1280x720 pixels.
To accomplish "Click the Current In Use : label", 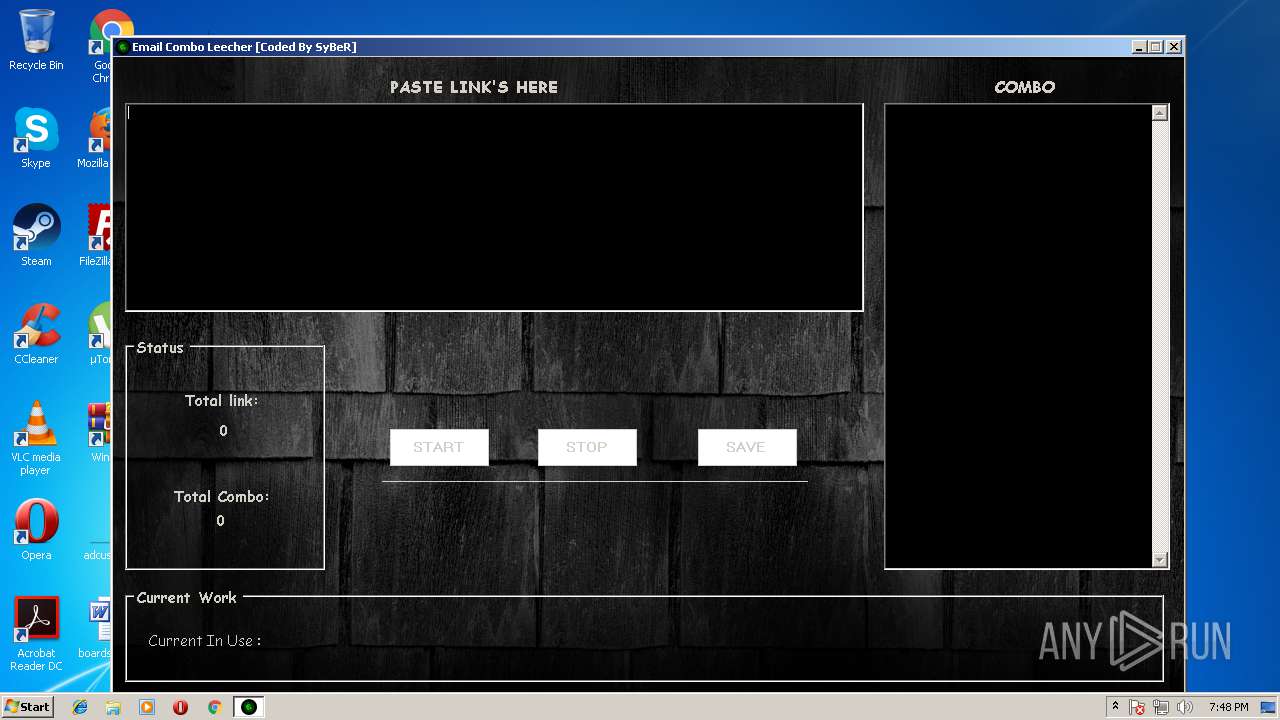I will tap(205, 641).
